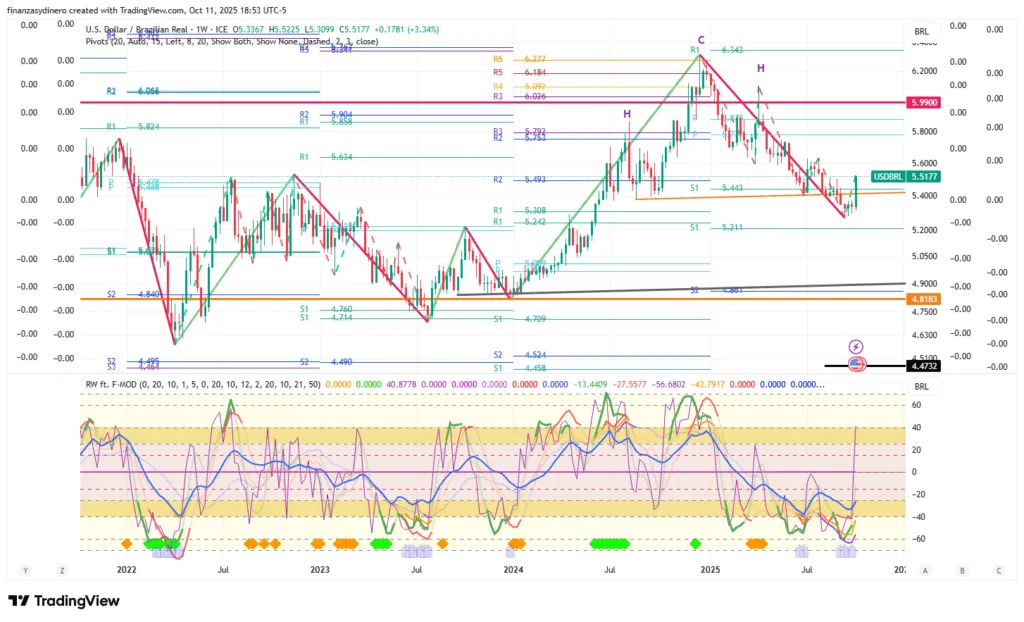1024x622 pixels.
Task: Open the BRL selector on the indicator pane
Action: pyautogui.click(x=921, y=386)
